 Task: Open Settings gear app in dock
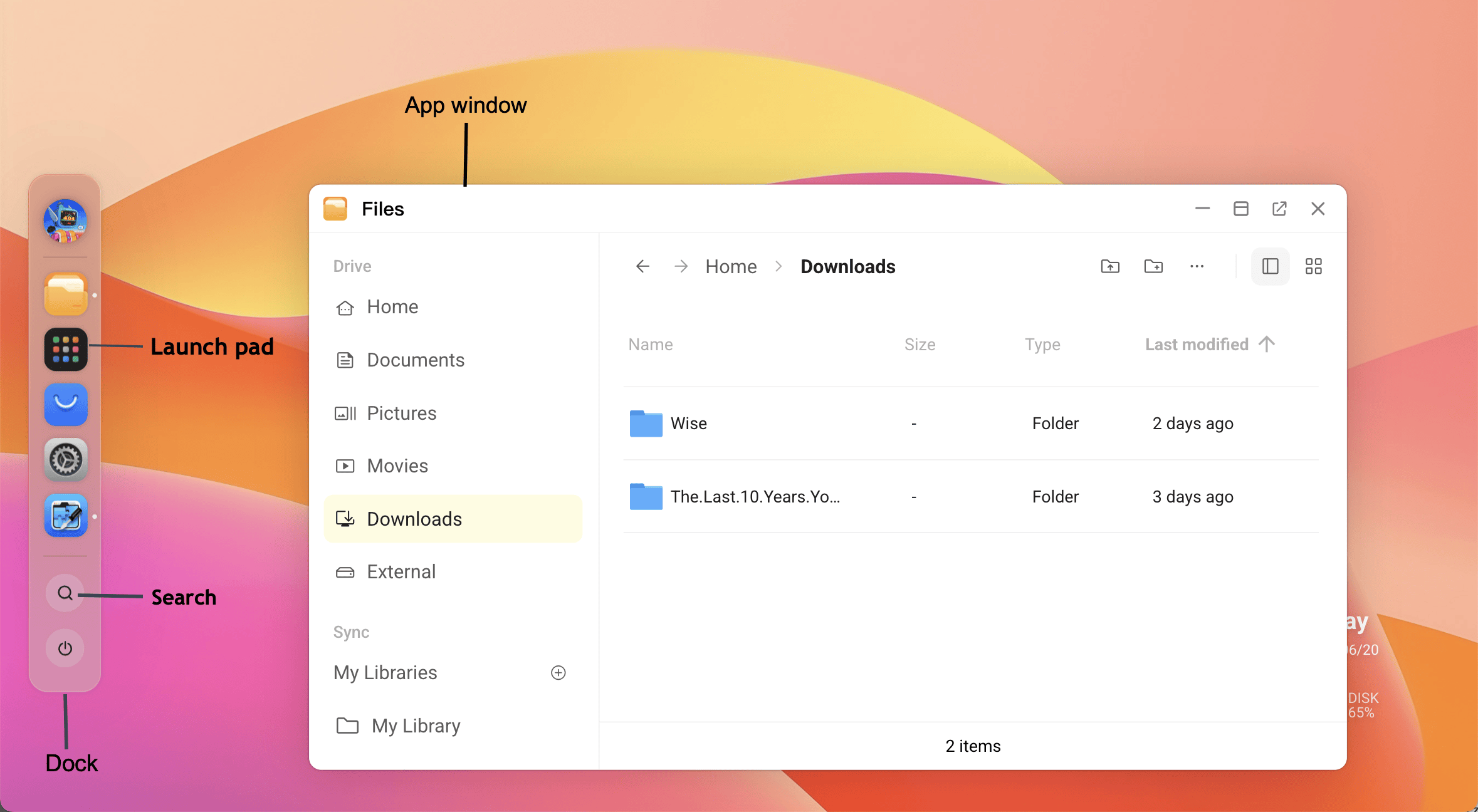pos(66,460)
